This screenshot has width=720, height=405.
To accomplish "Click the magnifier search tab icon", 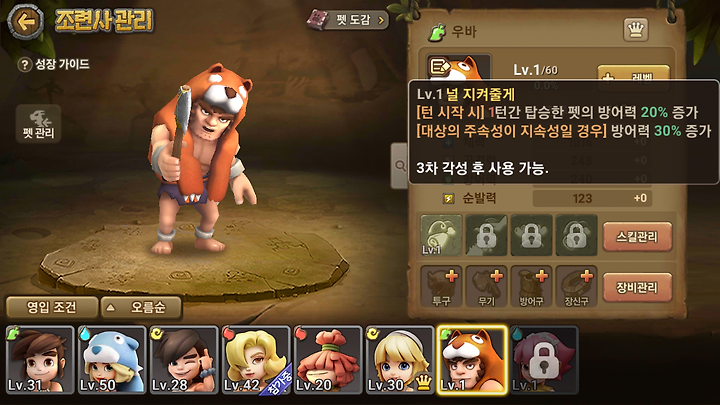I will [400, 166].
